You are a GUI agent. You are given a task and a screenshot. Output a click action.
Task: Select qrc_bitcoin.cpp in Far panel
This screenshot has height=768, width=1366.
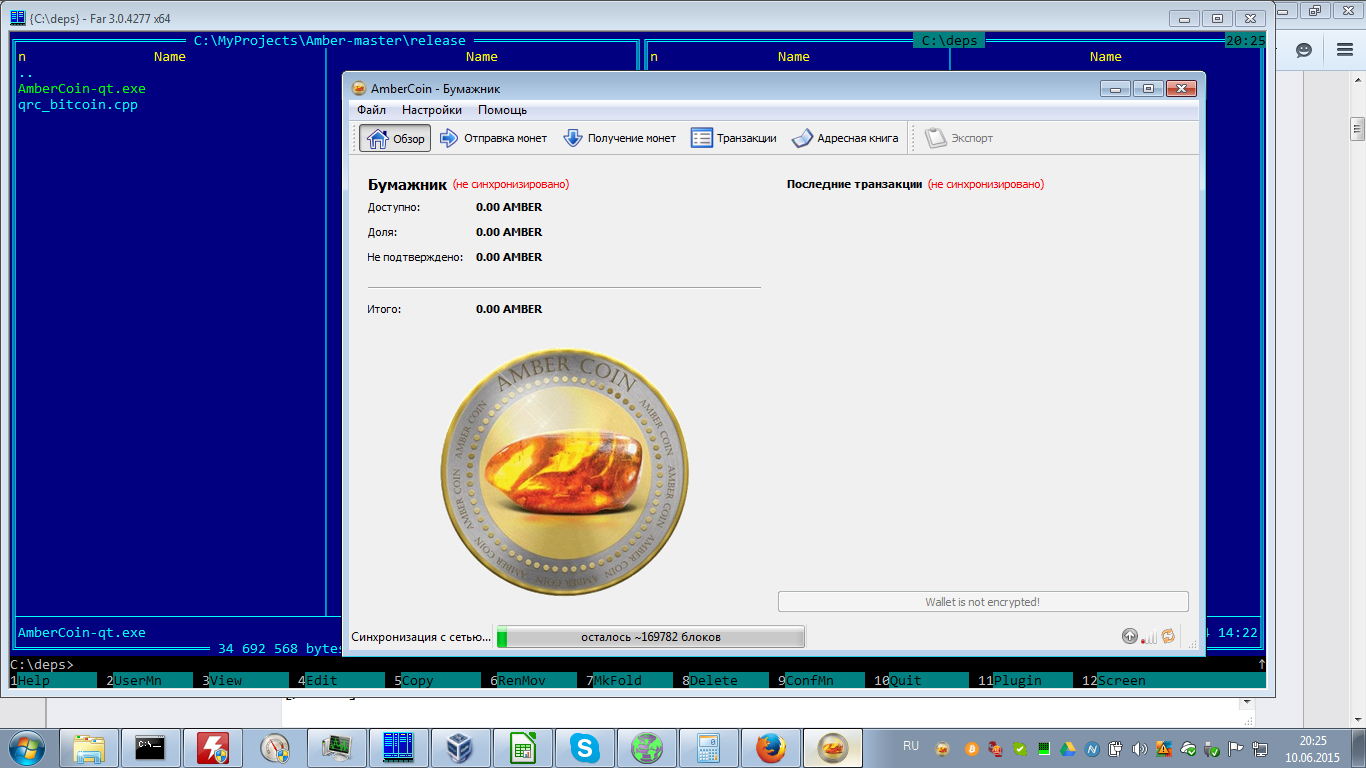tap(78, 105)
